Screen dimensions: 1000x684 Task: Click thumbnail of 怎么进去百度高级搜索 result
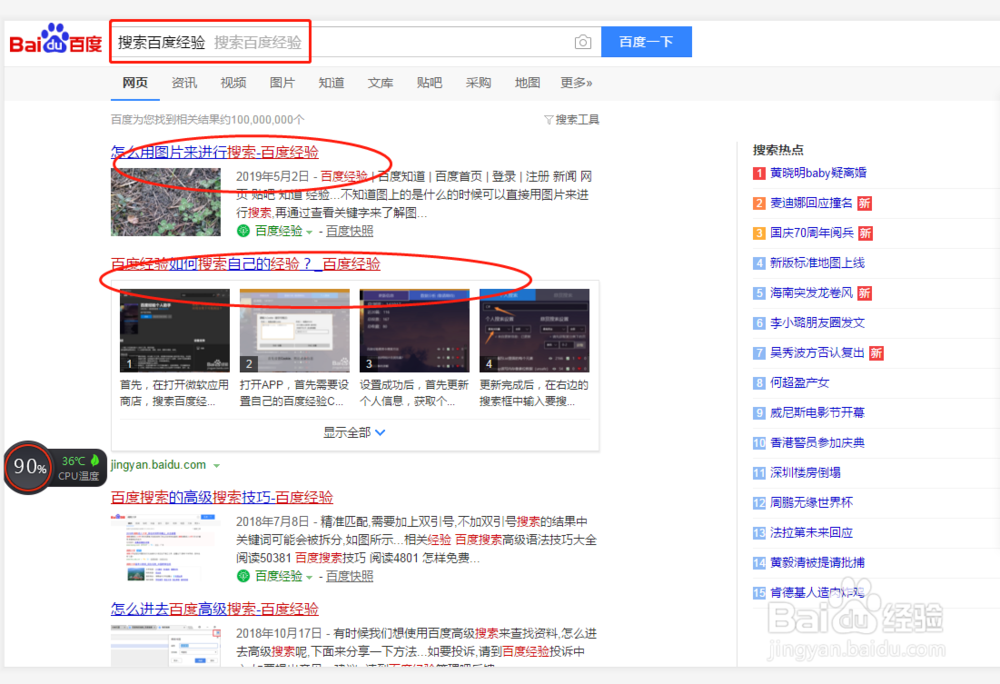[166, 645]
